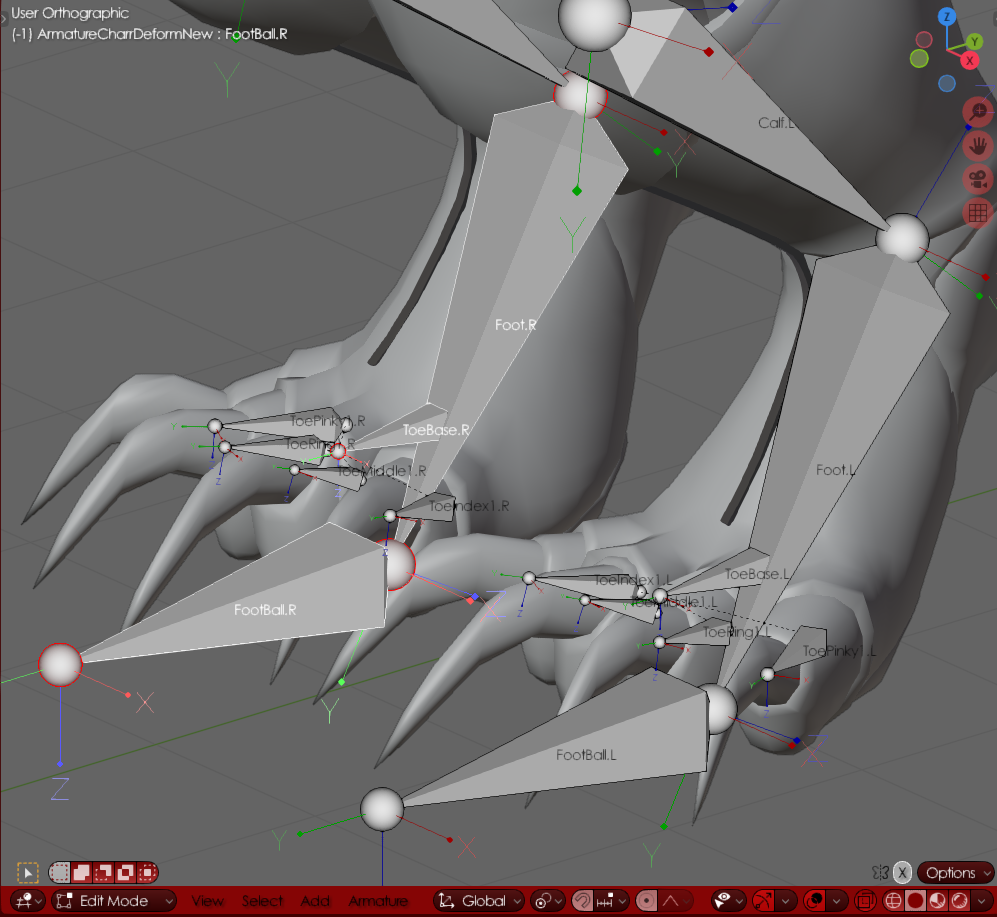Switch to rendered viewport shading
997x917 pixels.
[x=959, y=900]
